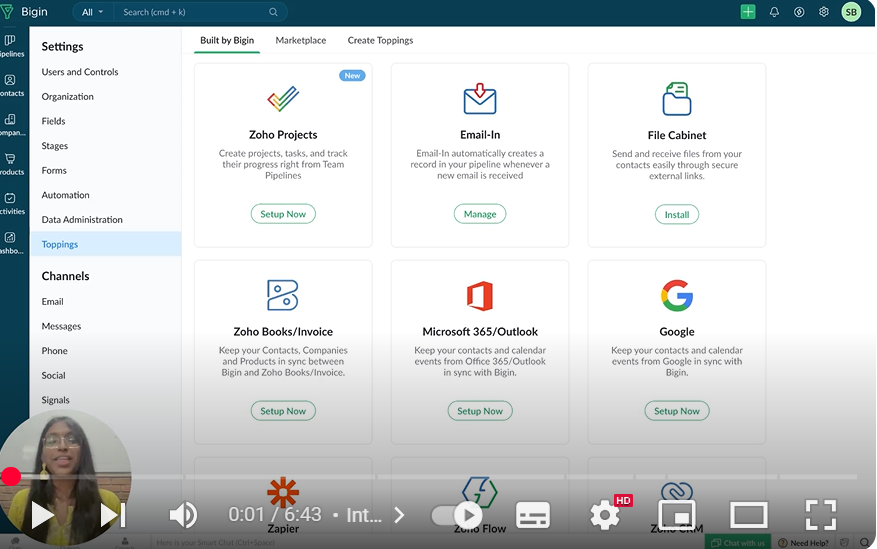Click the red video progress scrubber

[x=11, y=476]
